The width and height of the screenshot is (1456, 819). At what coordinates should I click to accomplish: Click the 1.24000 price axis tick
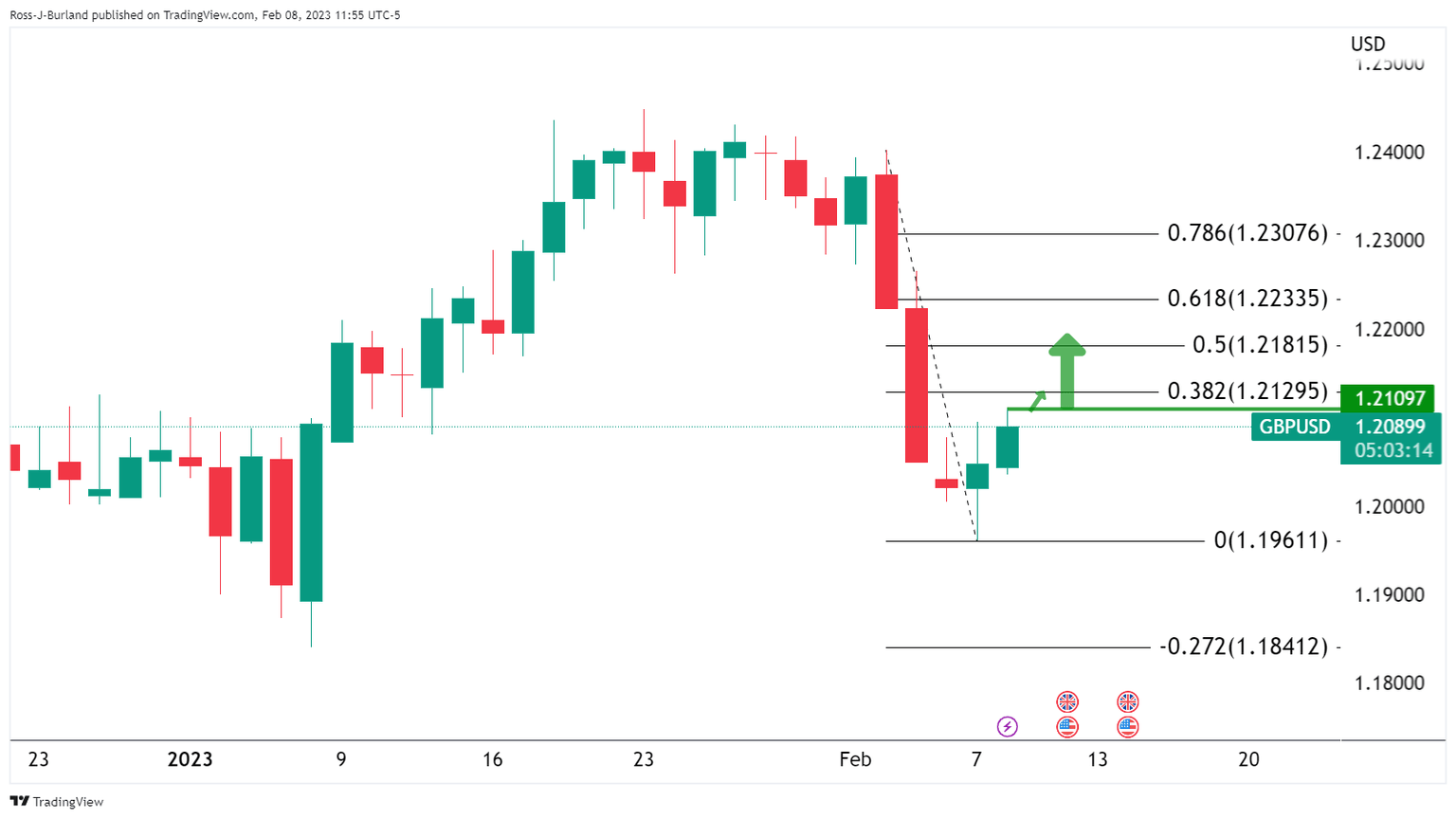click(1389, 152)
